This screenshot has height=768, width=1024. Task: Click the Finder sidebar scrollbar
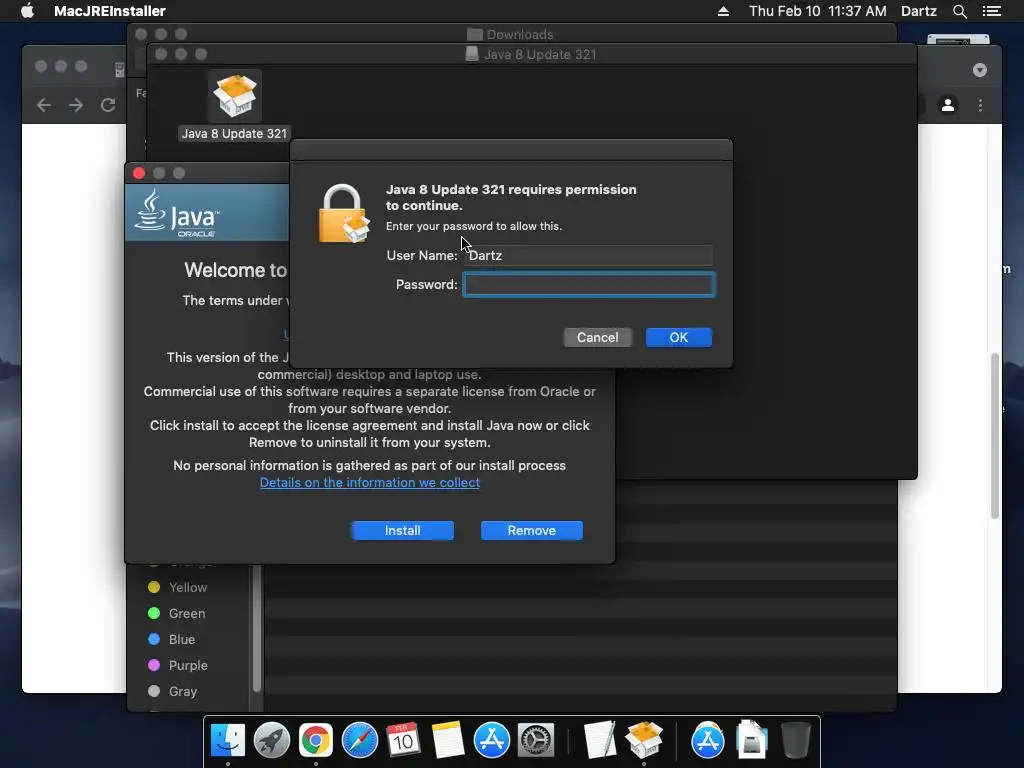[x=257, y=628]
